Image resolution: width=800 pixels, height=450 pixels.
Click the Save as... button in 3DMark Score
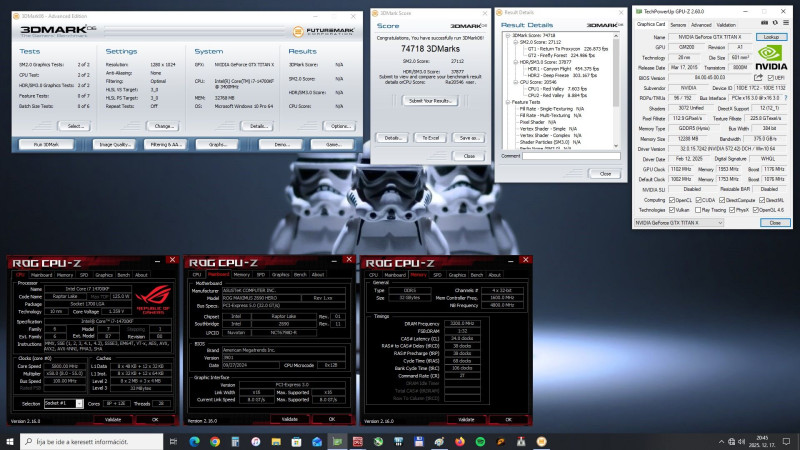[x=468, y=138]
